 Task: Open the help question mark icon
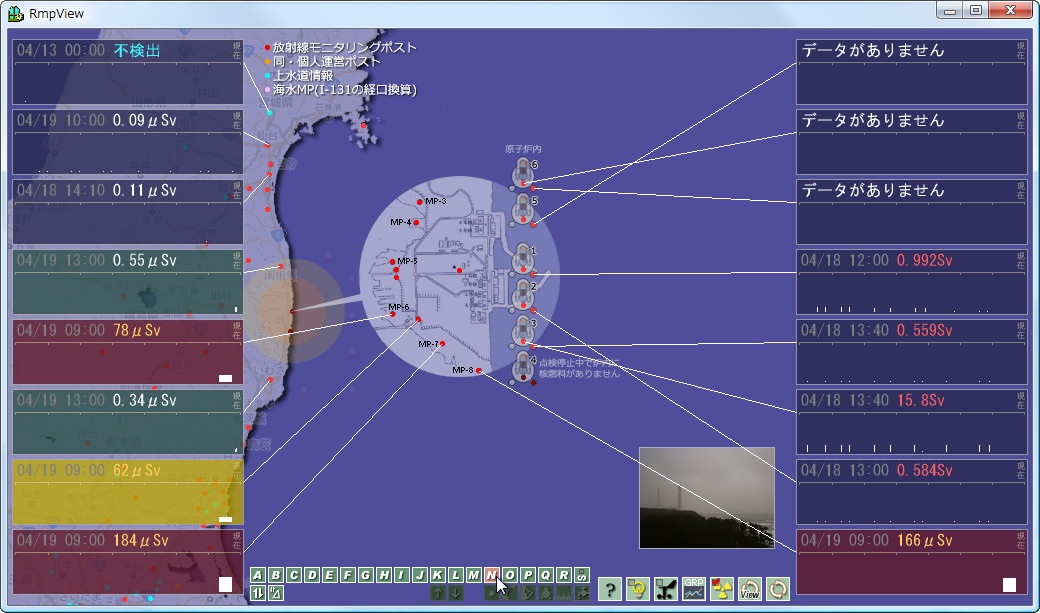point(610,588)
